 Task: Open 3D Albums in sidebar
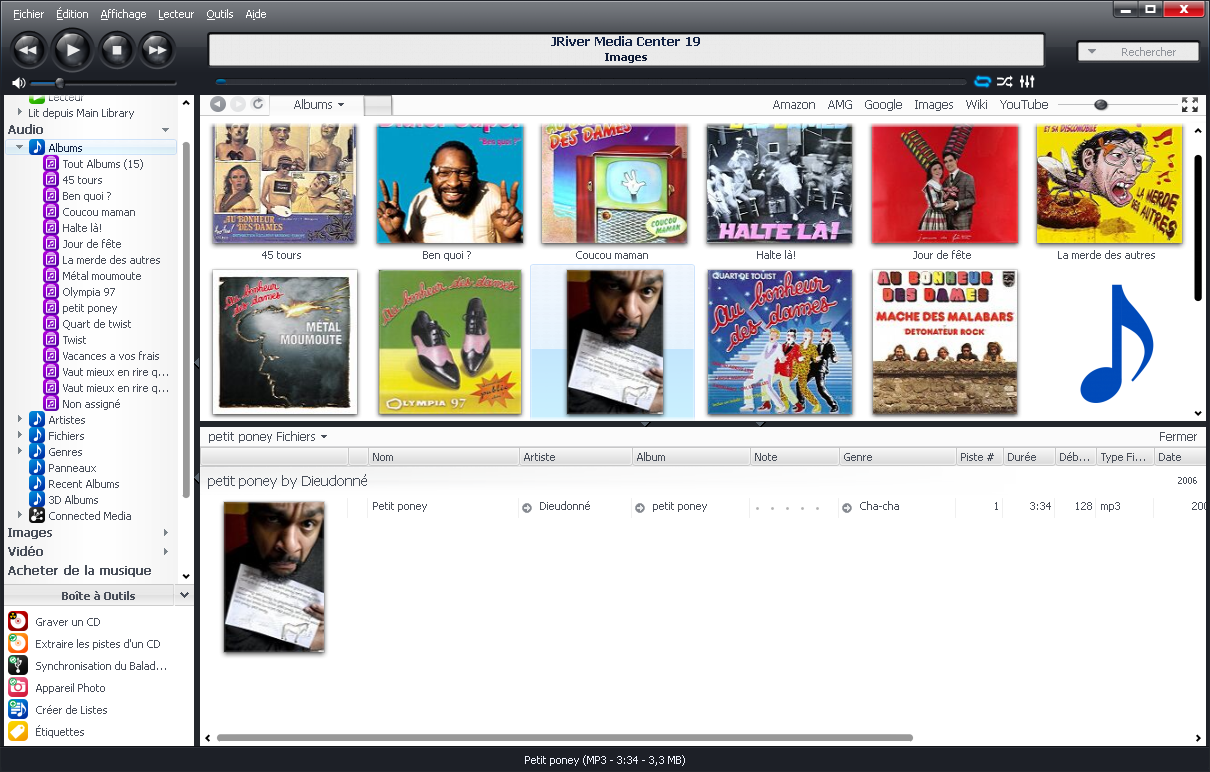pos(73,500)
